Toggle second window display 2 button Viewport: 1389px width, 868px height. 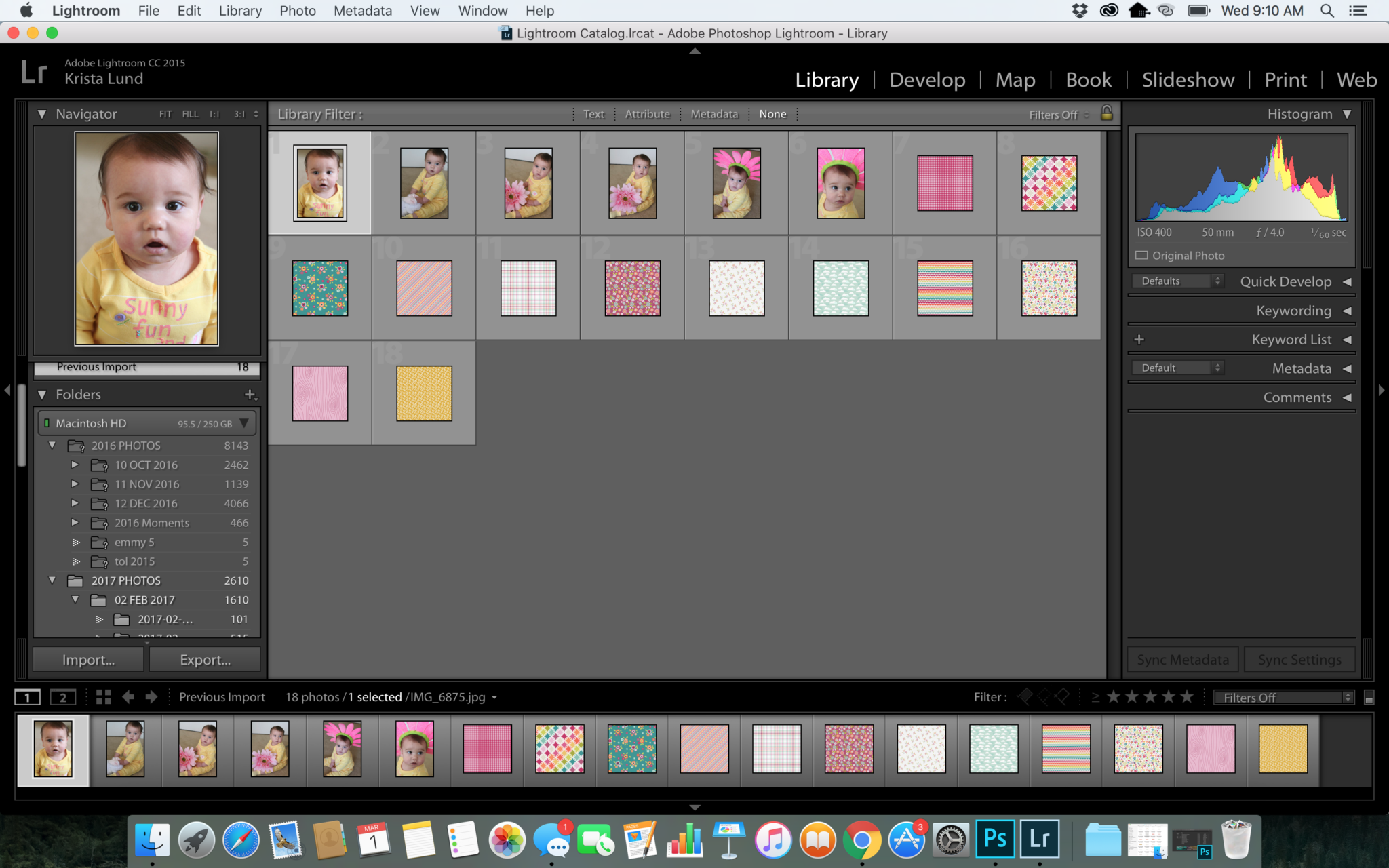(x=63, y=697)
